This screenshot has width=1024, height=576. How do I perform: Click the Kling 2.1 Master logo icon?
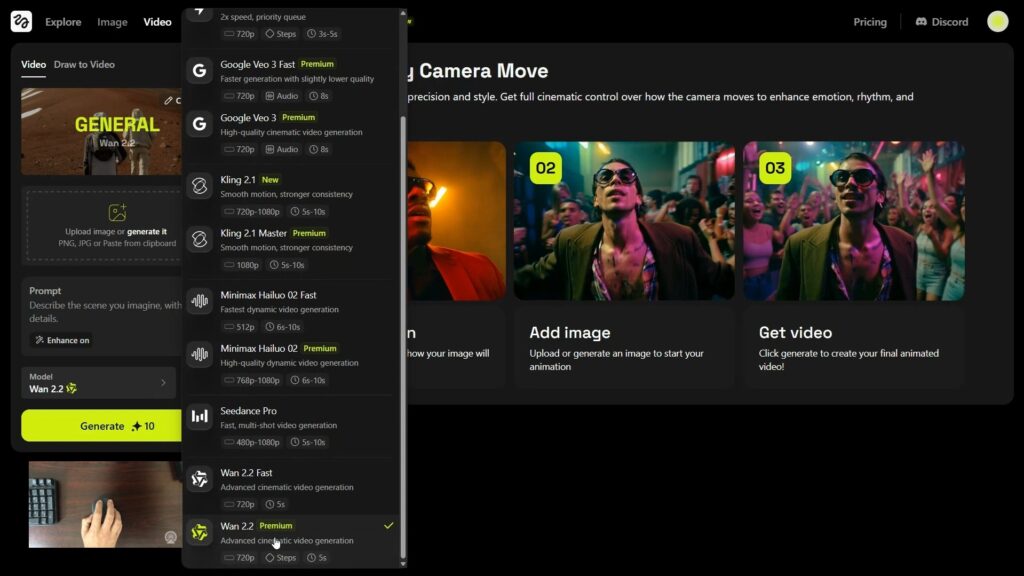(199, 240)
